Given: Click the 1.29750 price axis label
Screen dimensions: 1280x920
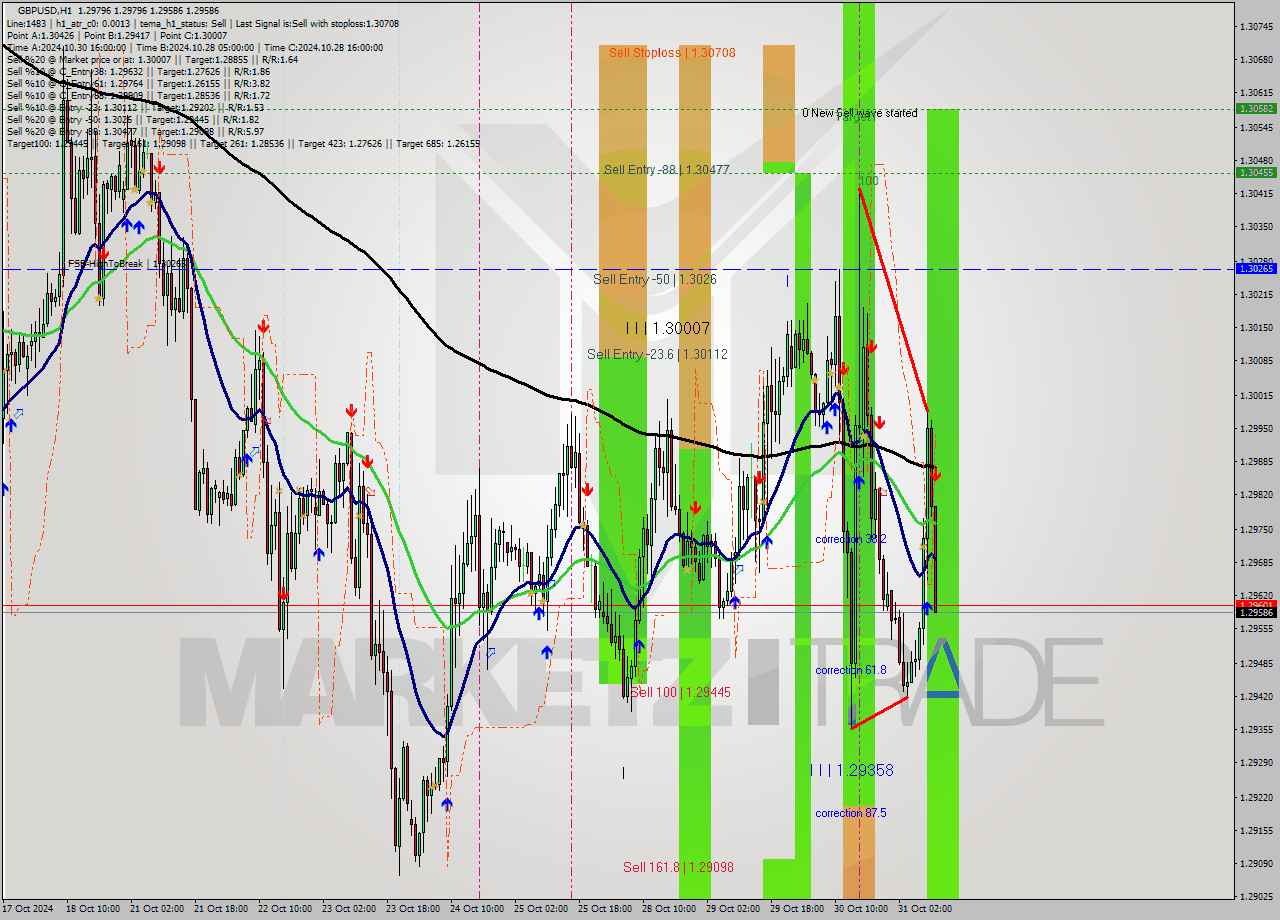Looking at the screenshot, I should [x=1256, y=529].
